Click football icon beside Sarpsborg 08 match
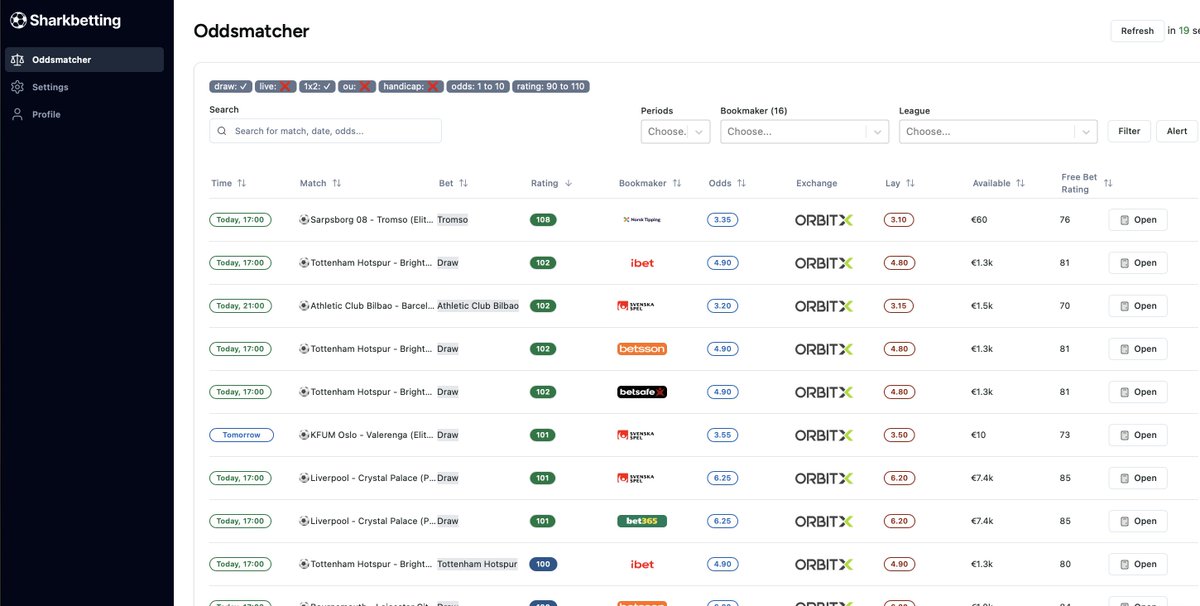Viewport: 1200px width, 606px height. [x=304, y=220]
